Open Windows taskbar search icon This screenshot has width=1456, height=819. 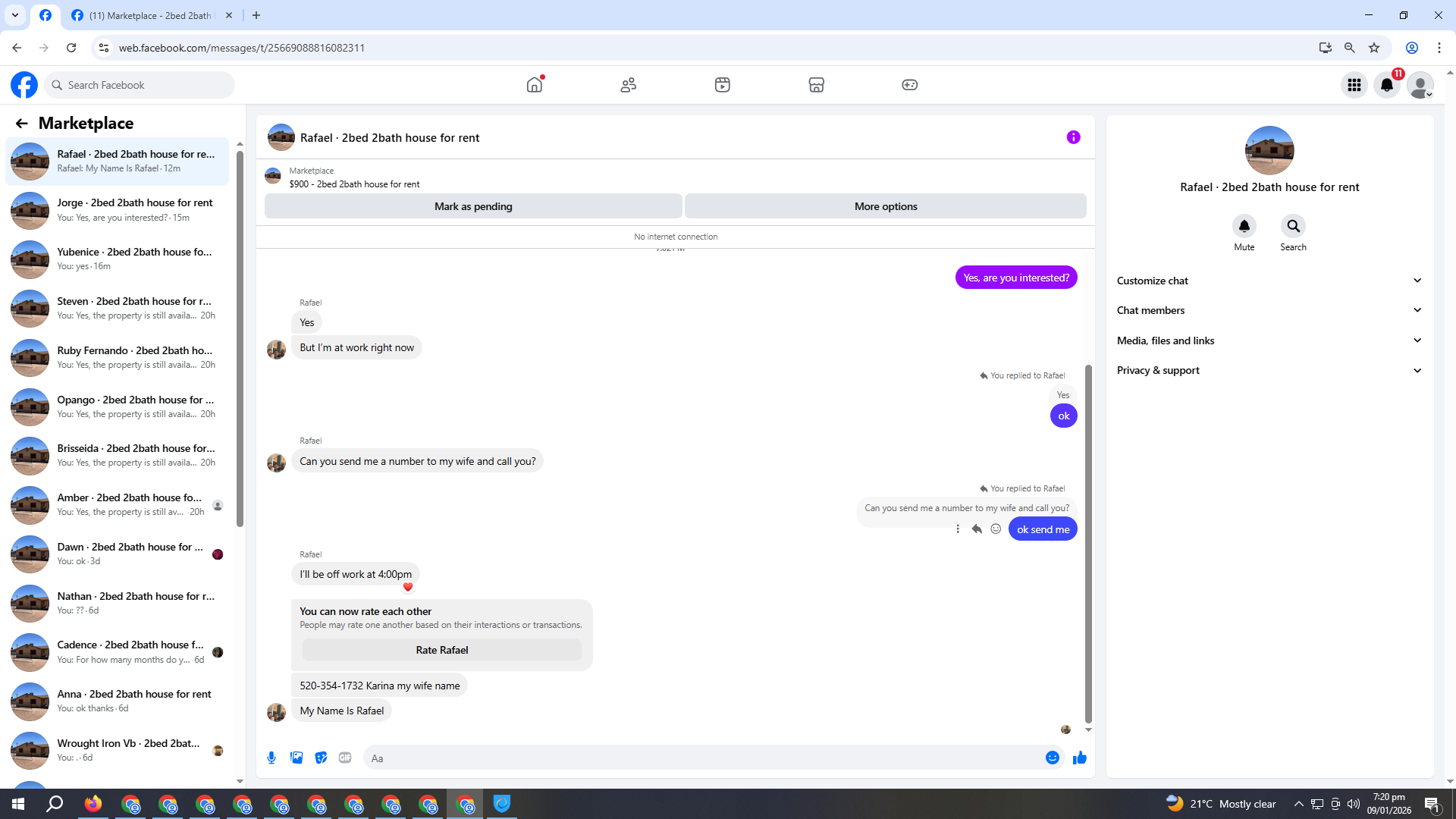[55, 804]
